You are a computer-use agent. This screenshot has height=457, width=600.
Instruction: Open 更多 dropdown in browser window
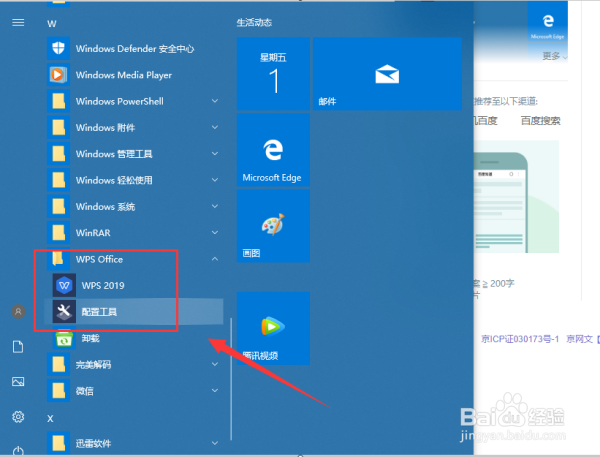tap(554, 56)
